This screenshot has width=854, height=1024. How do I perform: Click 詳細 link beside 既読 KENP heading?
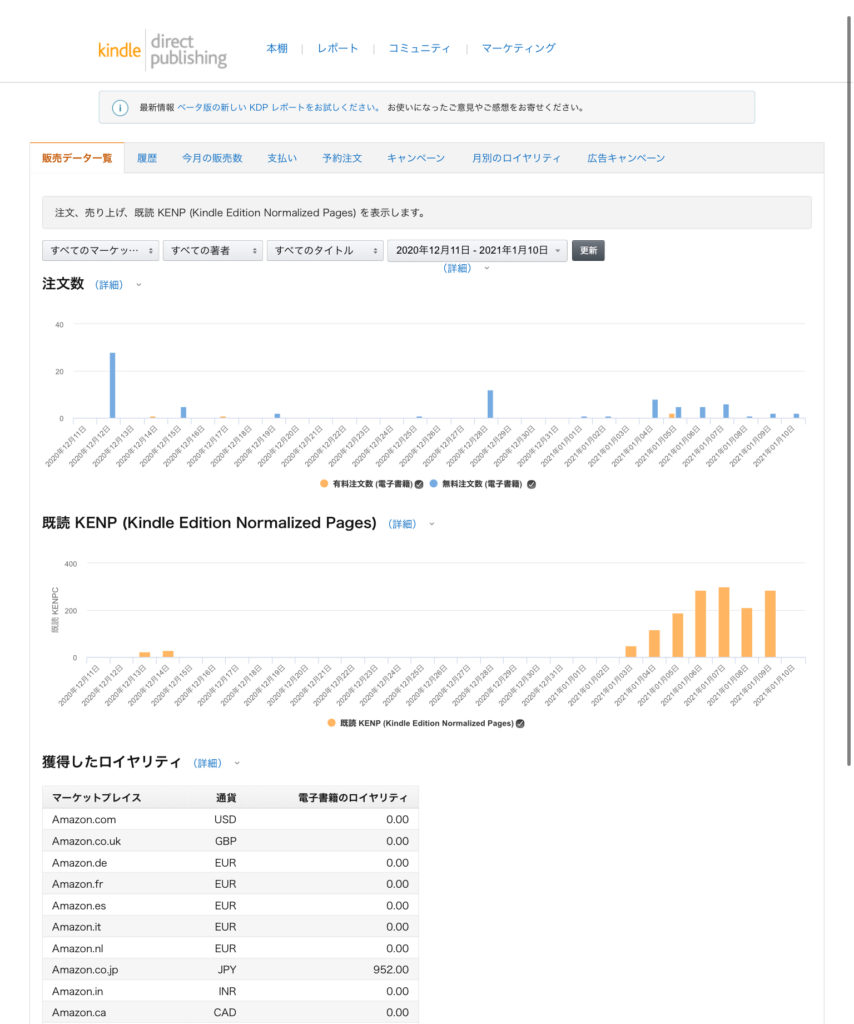coord(402,524)
